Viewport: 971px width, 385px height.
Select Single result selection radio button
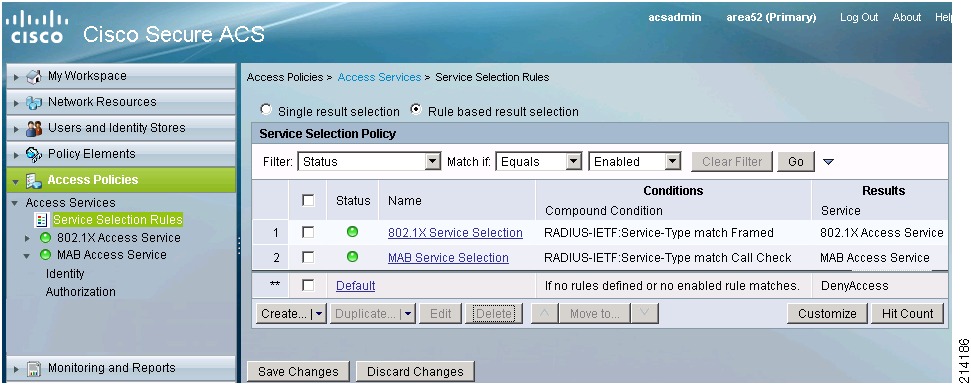tap(266, 110)
